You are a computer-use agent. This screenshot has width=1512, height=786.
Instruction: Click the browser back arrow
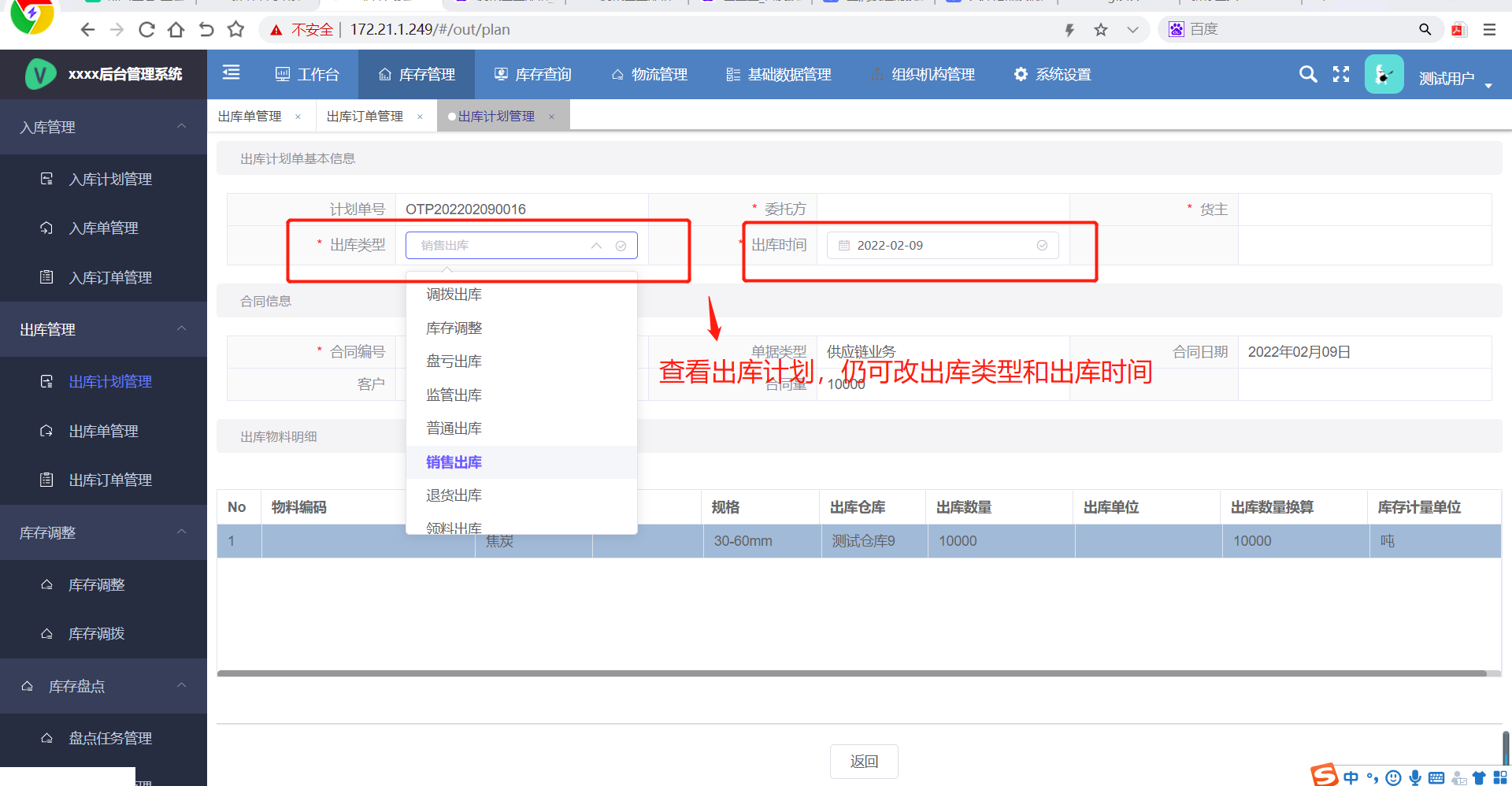[87, 30]
